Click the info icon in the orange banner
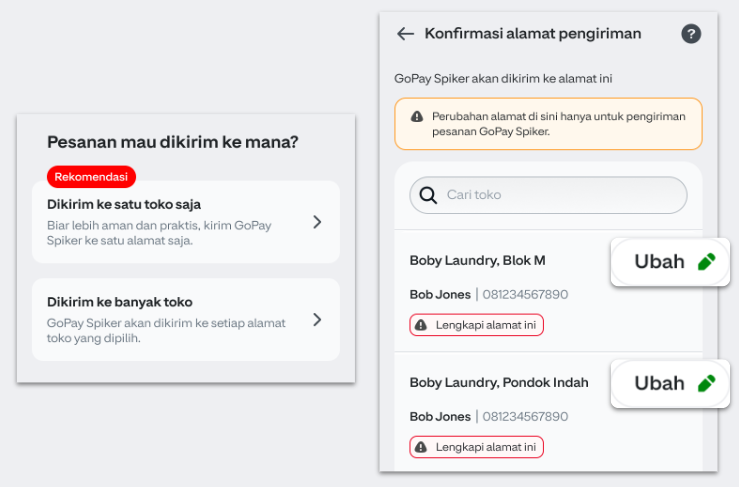Viewport: 739px width, 487px height. tap(416, 117)
